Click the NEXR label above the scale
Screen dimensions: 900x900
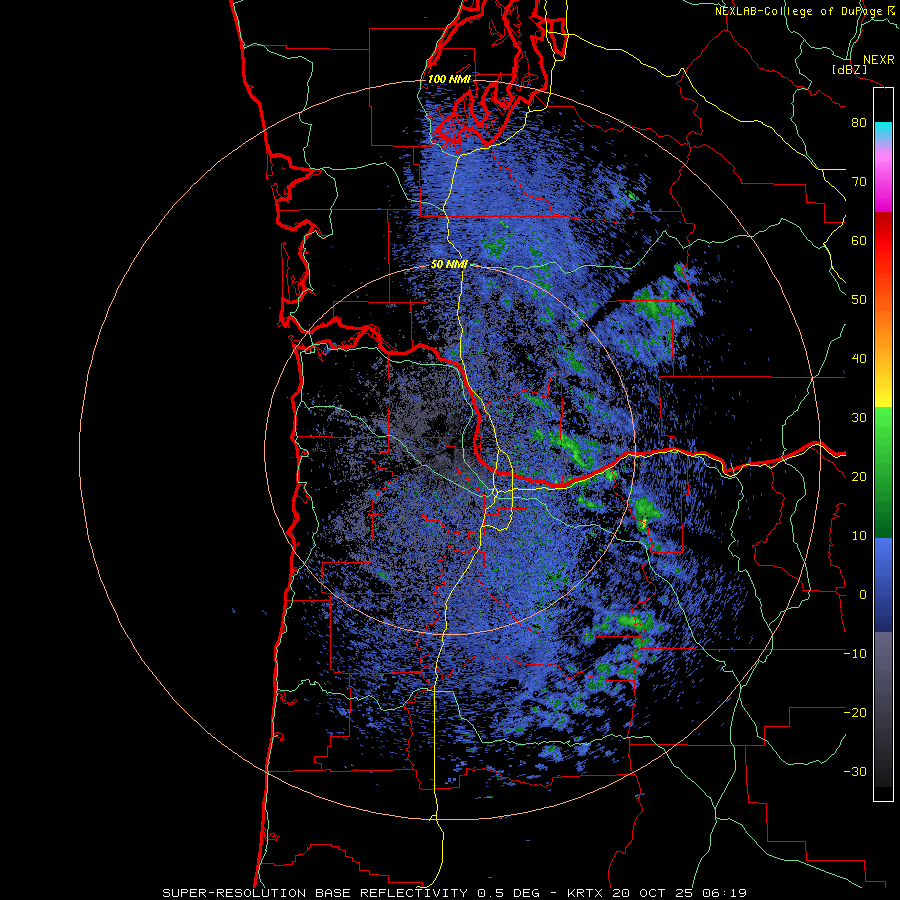pos(878,60)
